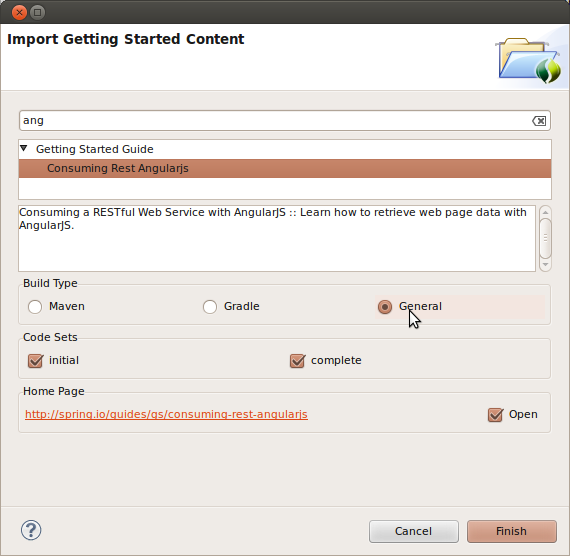Screen dimensions: 570x556
Task: Maximize the dialog with the title bar button
Action: (37, 13)
